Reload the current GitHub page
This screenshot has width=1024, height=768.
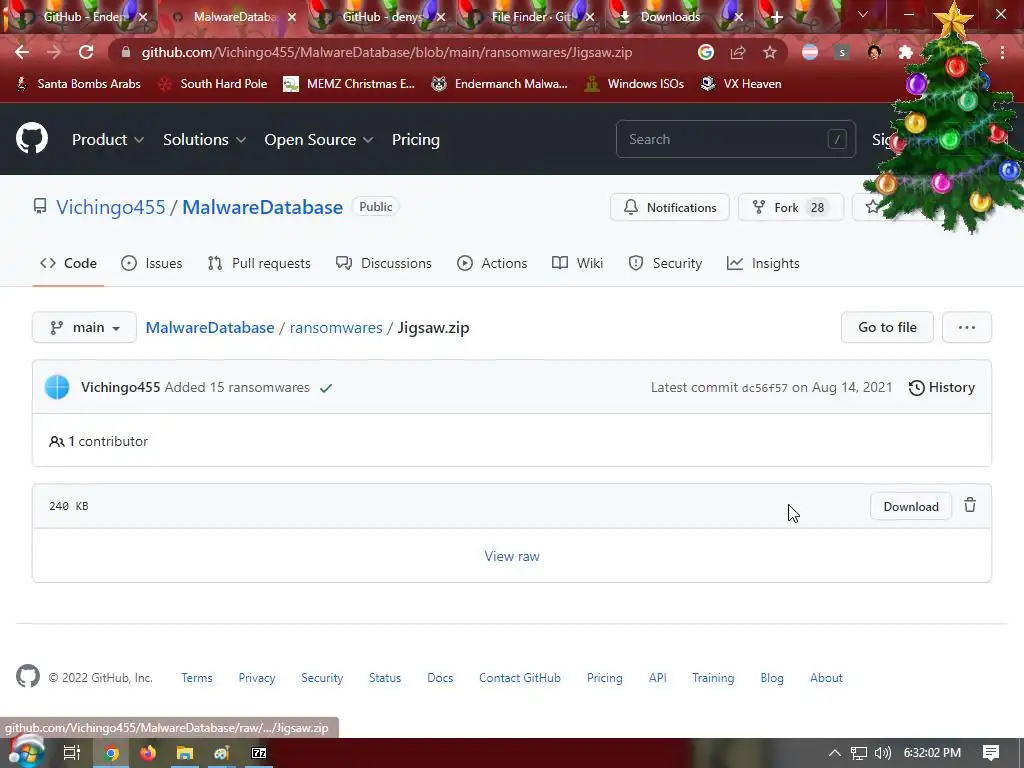[86, 52]
